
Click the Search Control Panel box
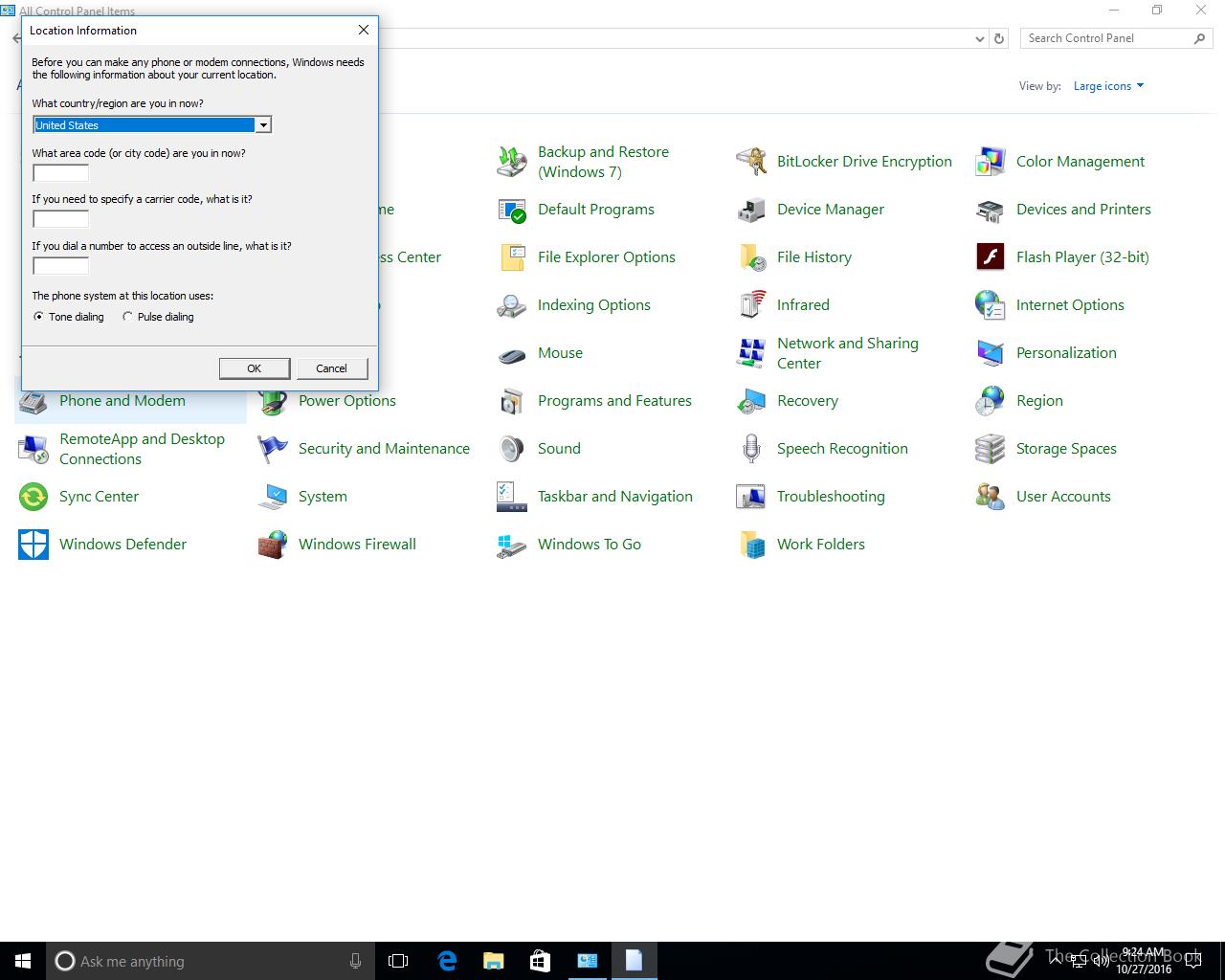click(x=1116, y=38)
